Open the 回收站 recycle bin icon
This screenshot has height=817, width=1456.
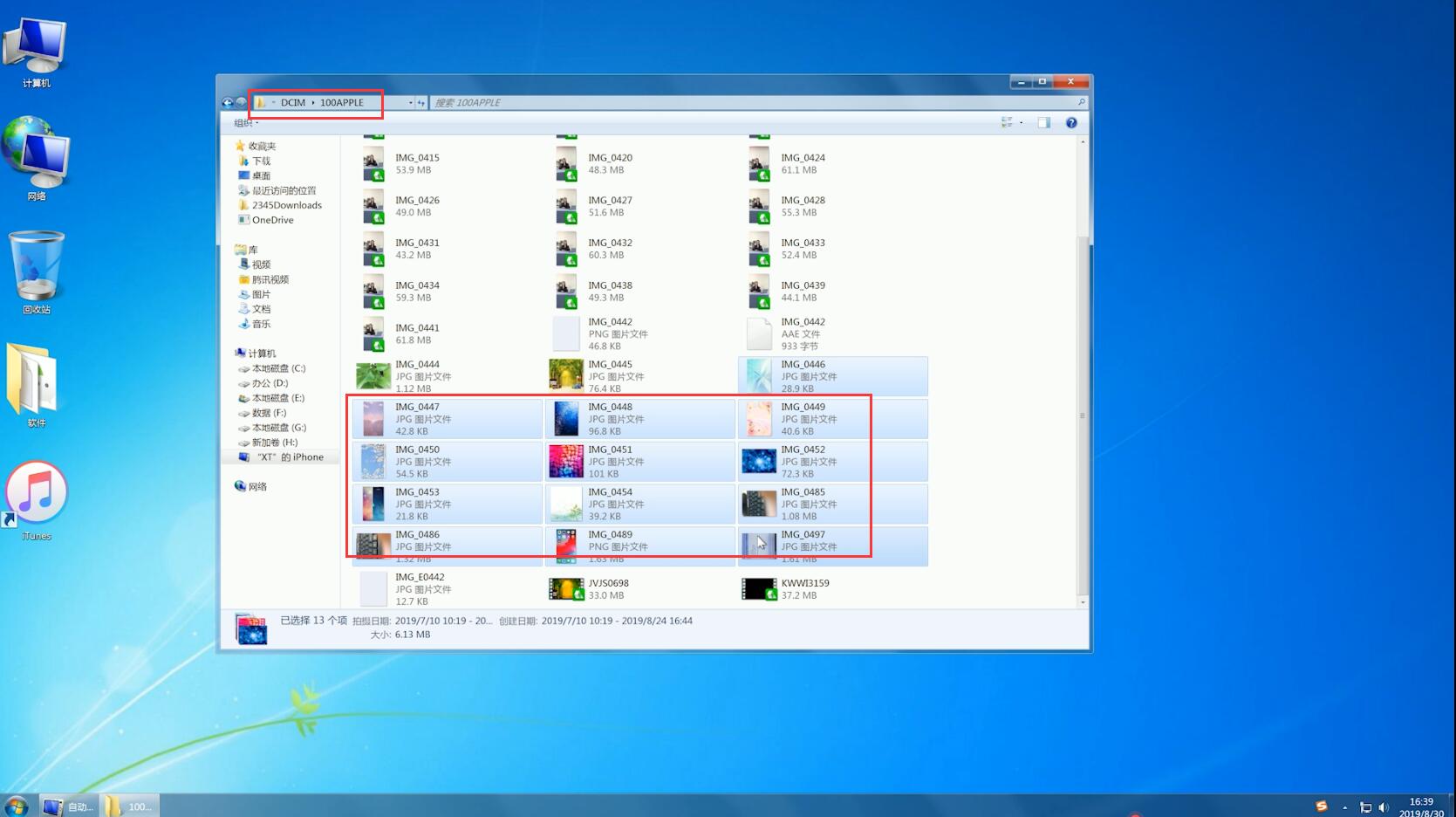point(36,272)
